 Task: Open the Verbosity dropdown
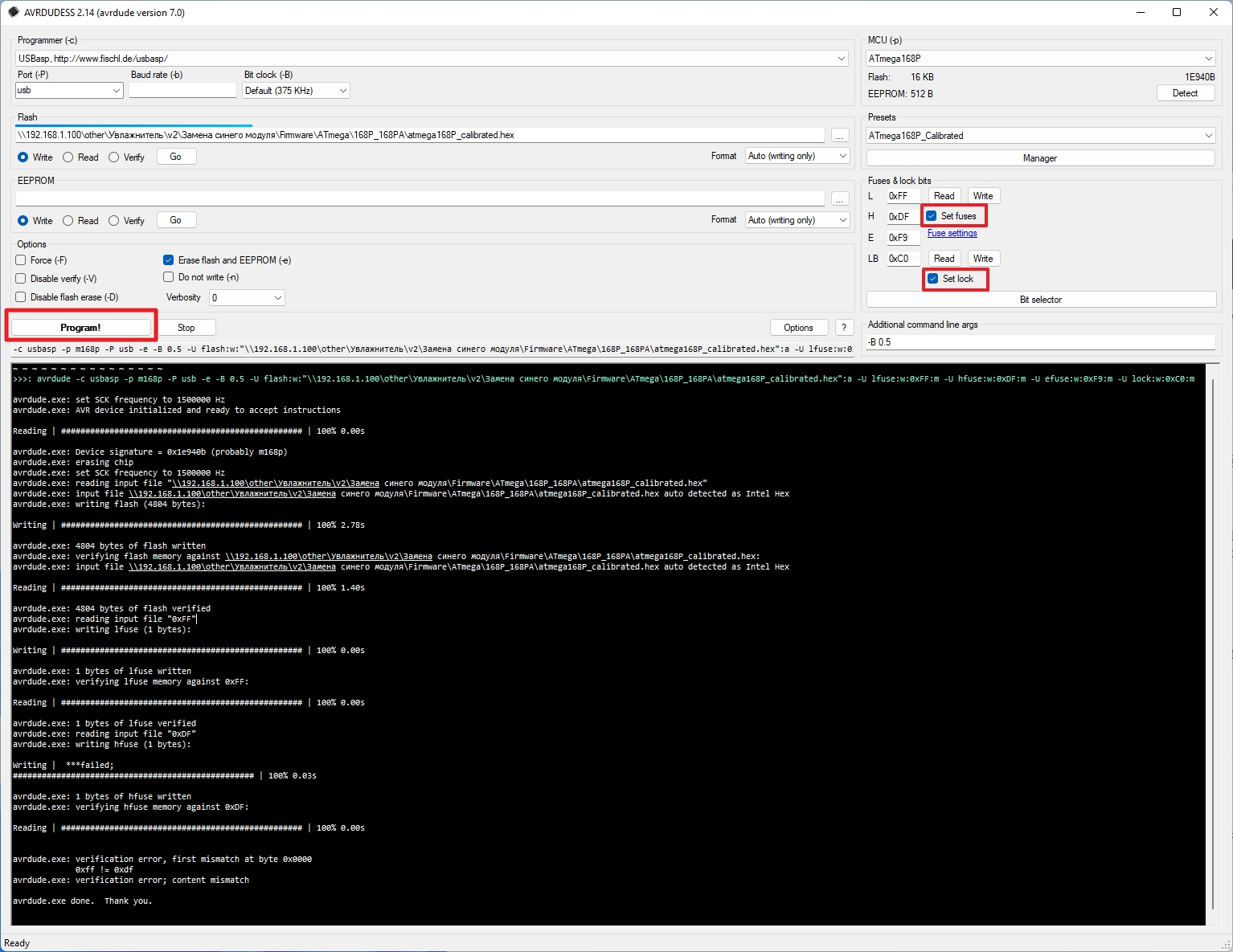pos(247,298)
